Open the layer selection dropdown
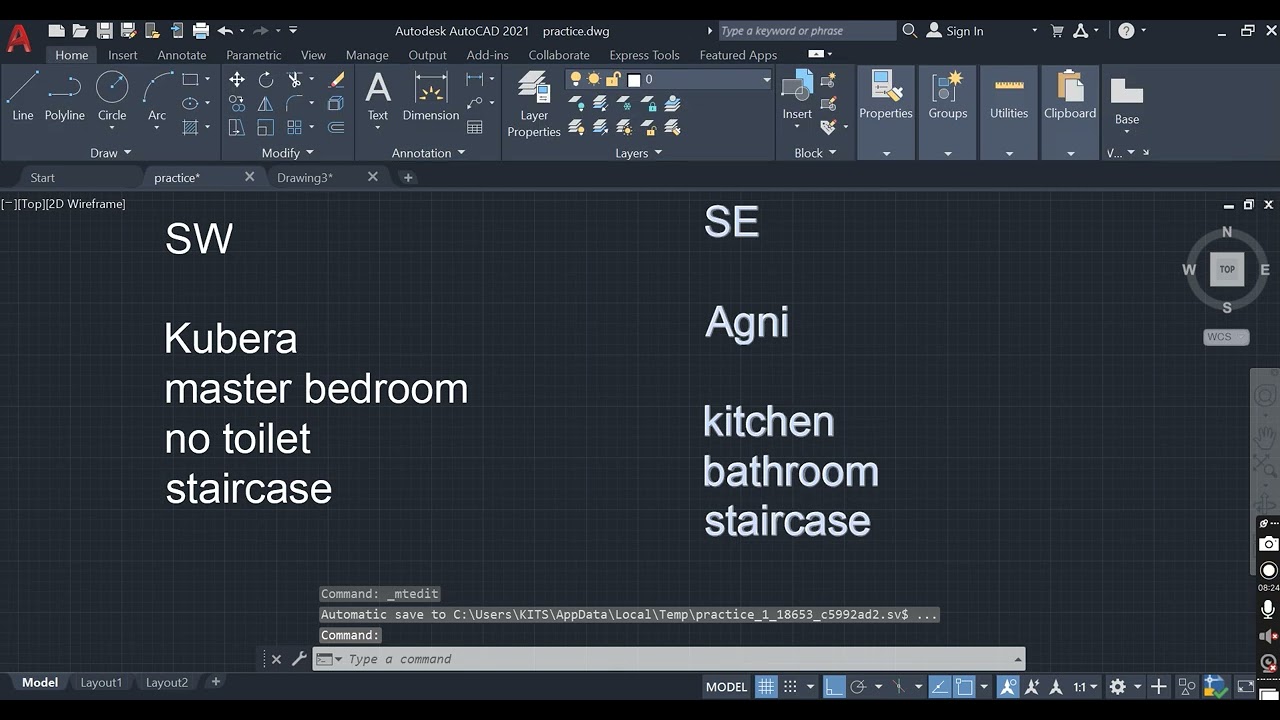The height and width of the screenshot is (720, 1280). (767, 79)
